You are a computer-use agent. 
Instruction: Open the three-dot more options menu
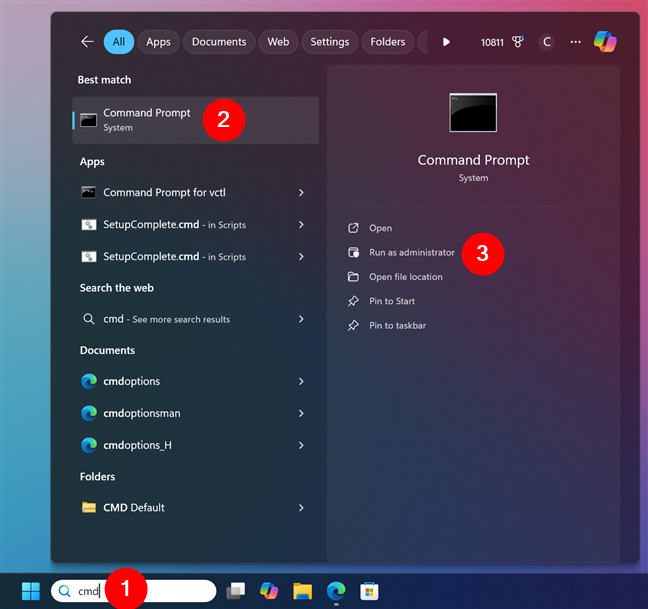(575, 42)
